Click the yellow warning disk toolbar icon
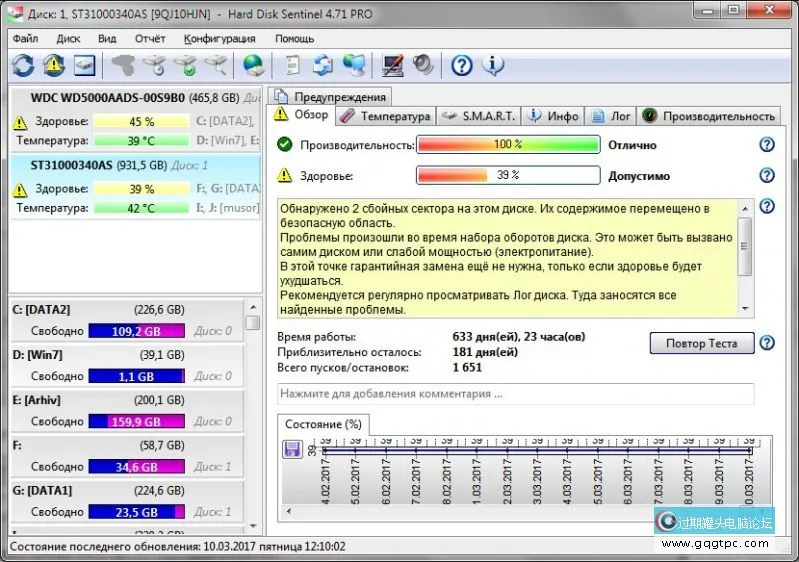Image resolution: width=799 pixels, height=562 pixels. (54, 66)
